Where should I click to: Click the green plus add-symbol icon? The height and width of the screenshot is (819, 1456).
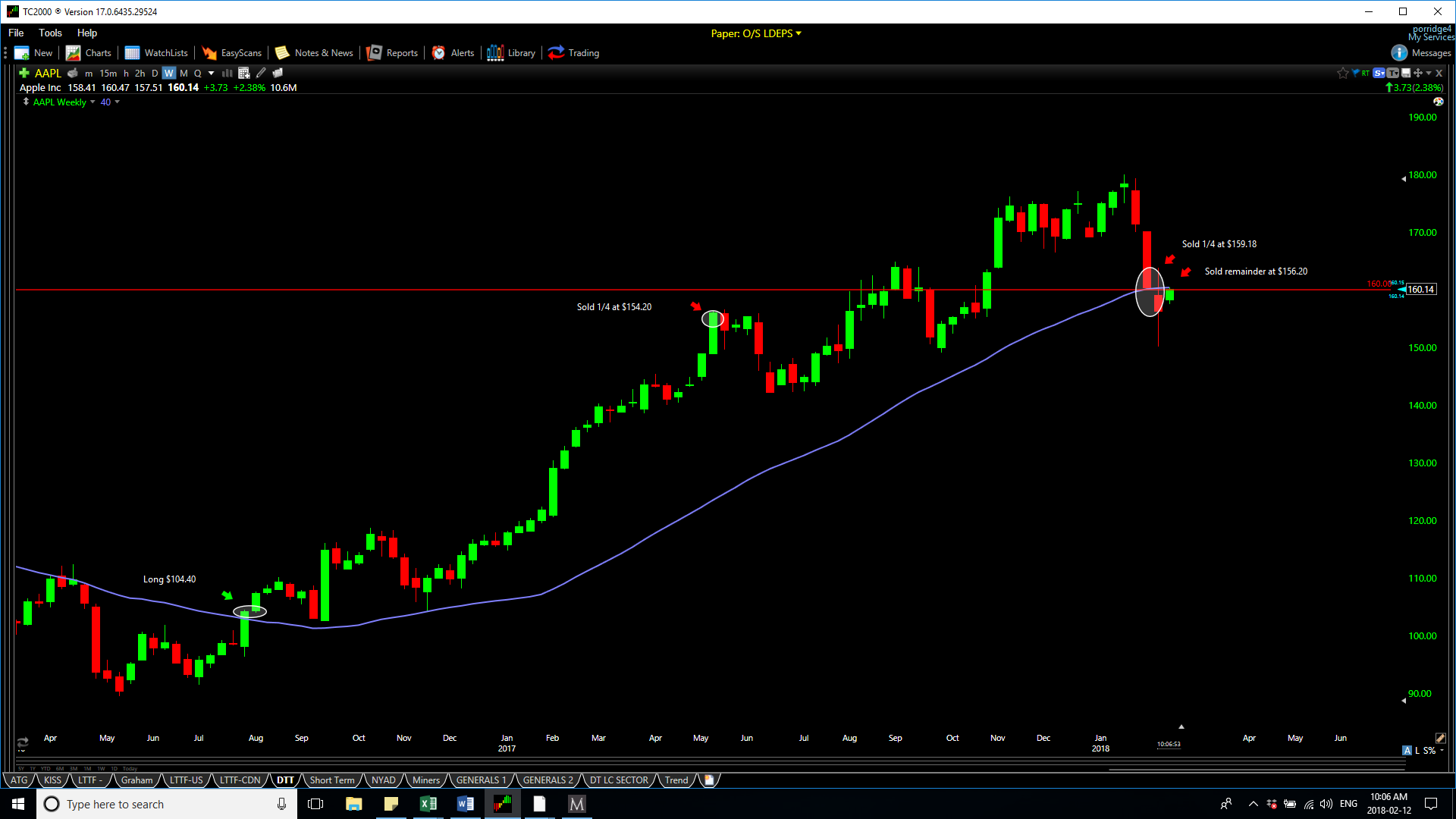pyautogui.click(x=24, y=74)
